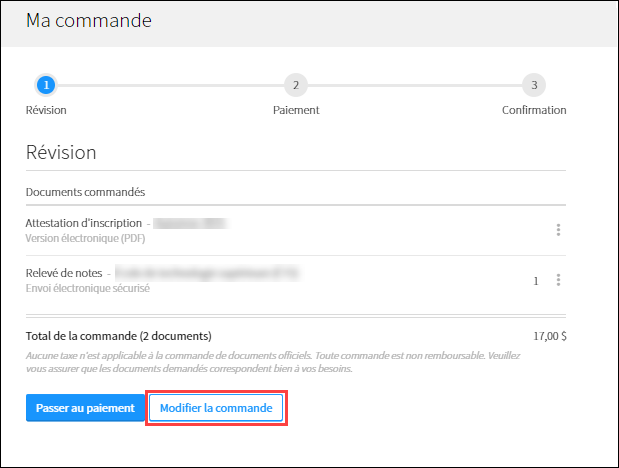Click the order total amount 17,00 $
Image resolution: width=619 pixels, height=468 pixels.
(550, 336)
